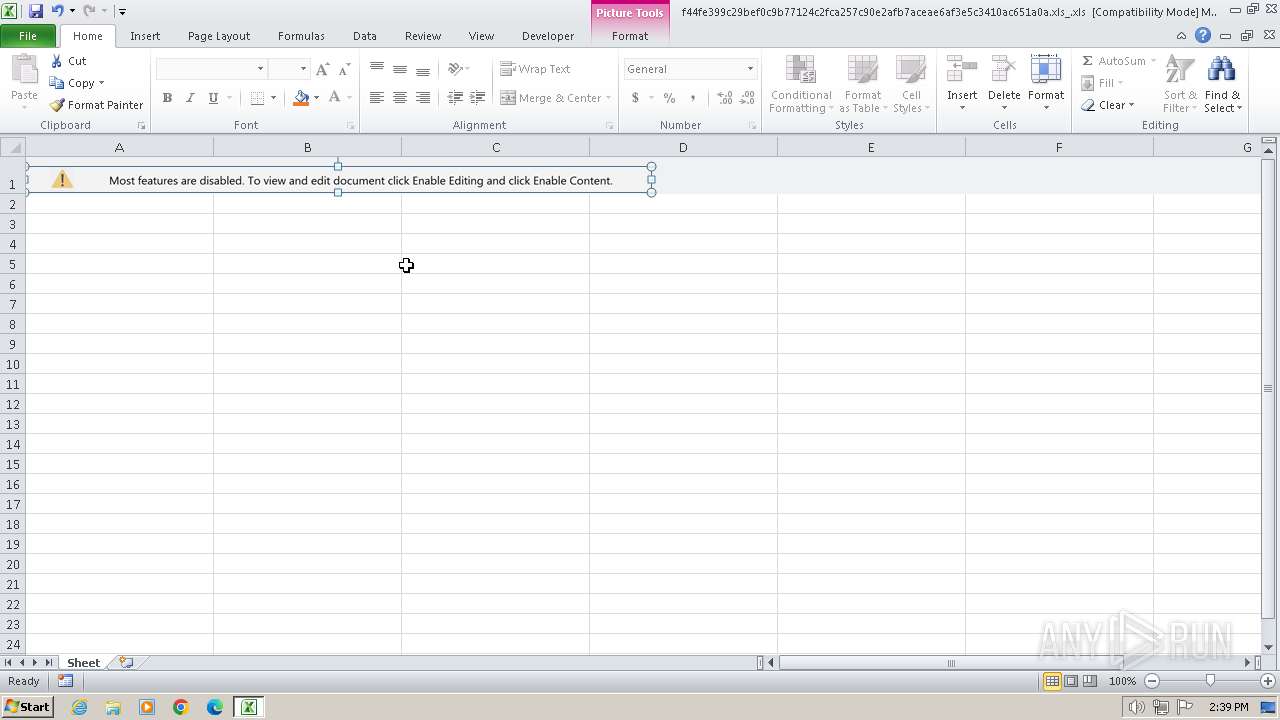Toggle Underline formatting
The image size is (1280, 720).
pyautogui.click(x=212, y=98)
